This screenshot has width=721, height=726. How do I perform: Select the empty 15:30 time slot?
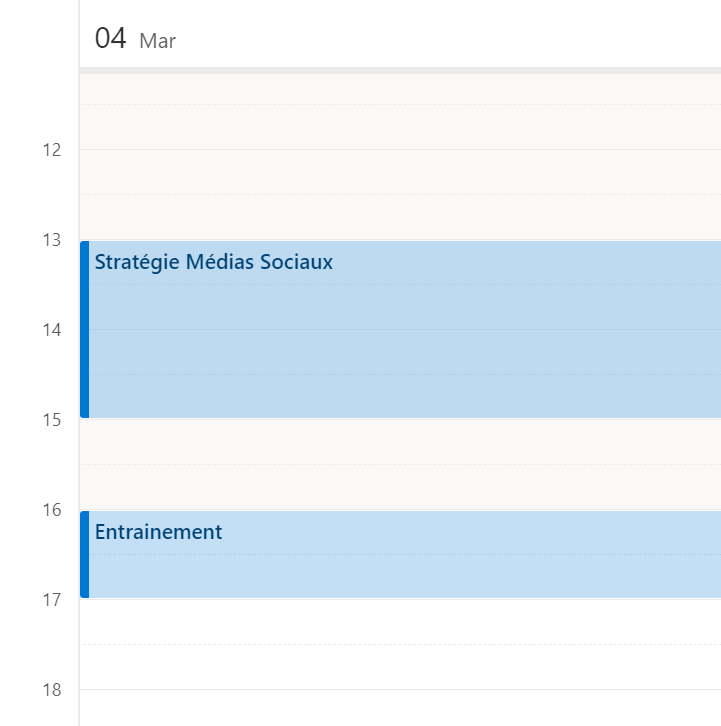(x=400, y=487)
